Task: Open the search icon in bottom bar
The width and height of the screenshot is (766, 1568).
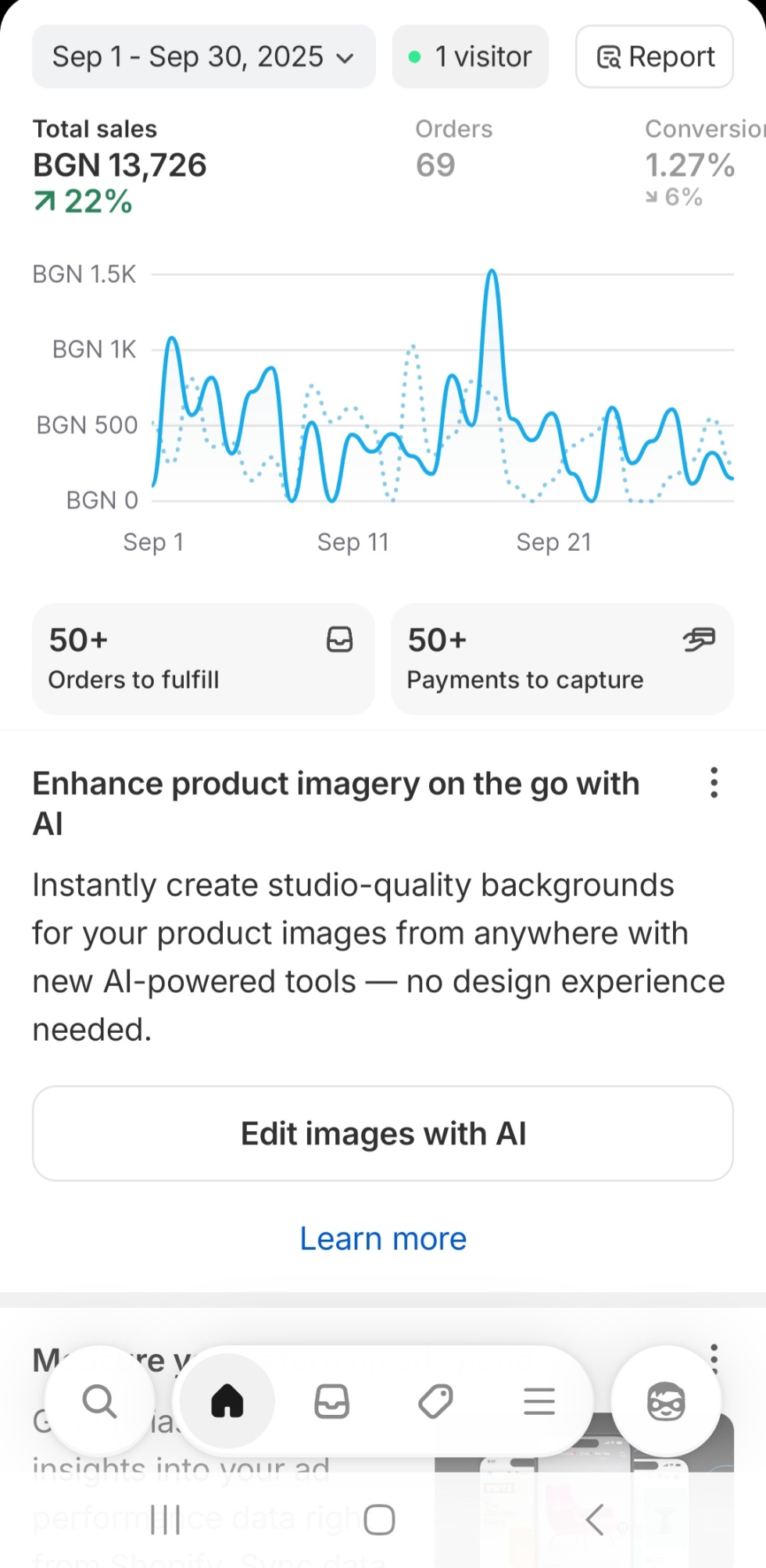Action: [x=99, y=1401]
